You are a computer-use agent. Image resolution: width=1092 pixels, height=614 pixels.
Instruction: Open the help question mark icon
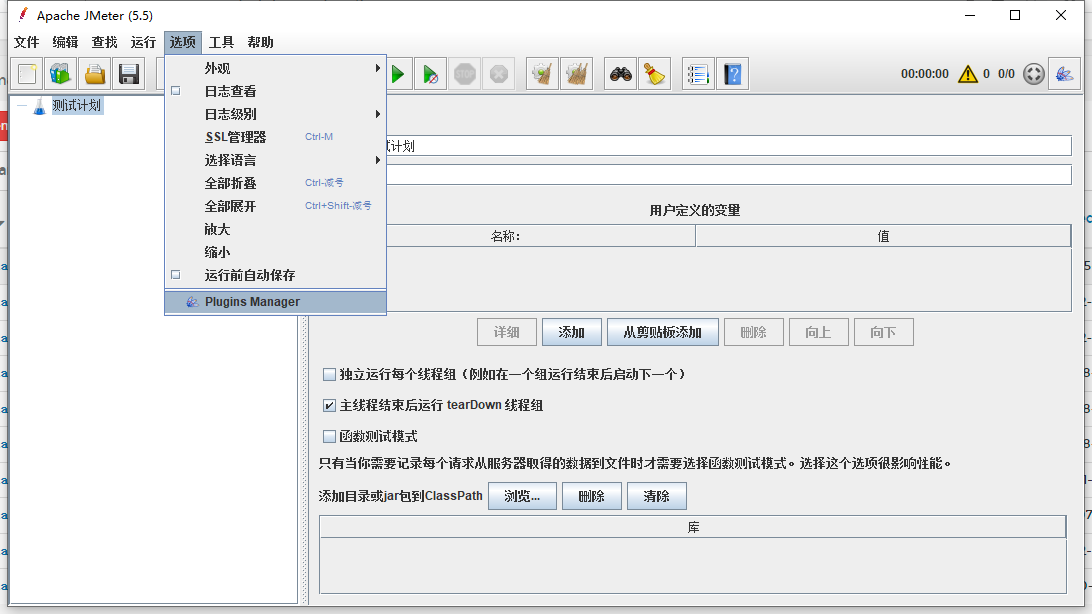click(x=733, y=74)
